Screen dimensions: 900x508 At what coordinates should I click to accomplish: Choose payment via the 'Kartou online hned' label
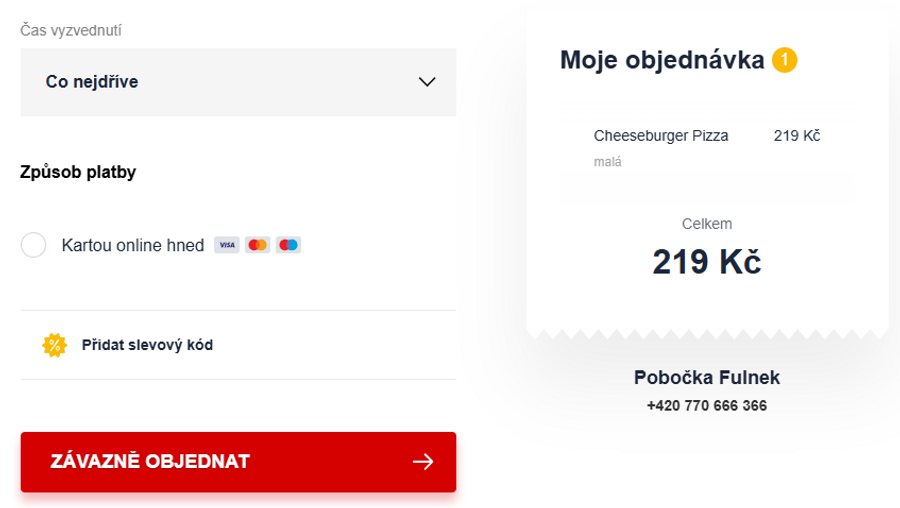point(133,245)
